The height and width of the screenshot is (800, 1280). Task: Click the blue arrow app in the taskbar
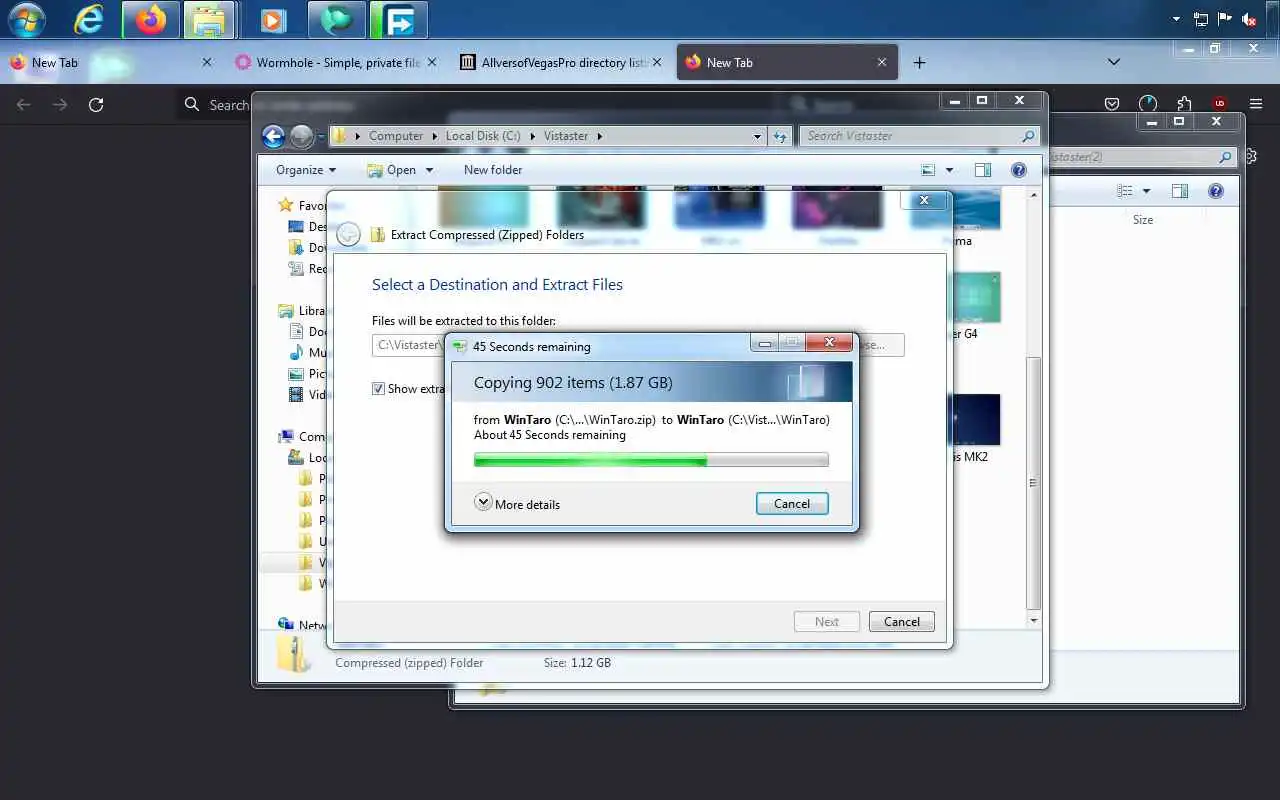(x=399, y=19)
